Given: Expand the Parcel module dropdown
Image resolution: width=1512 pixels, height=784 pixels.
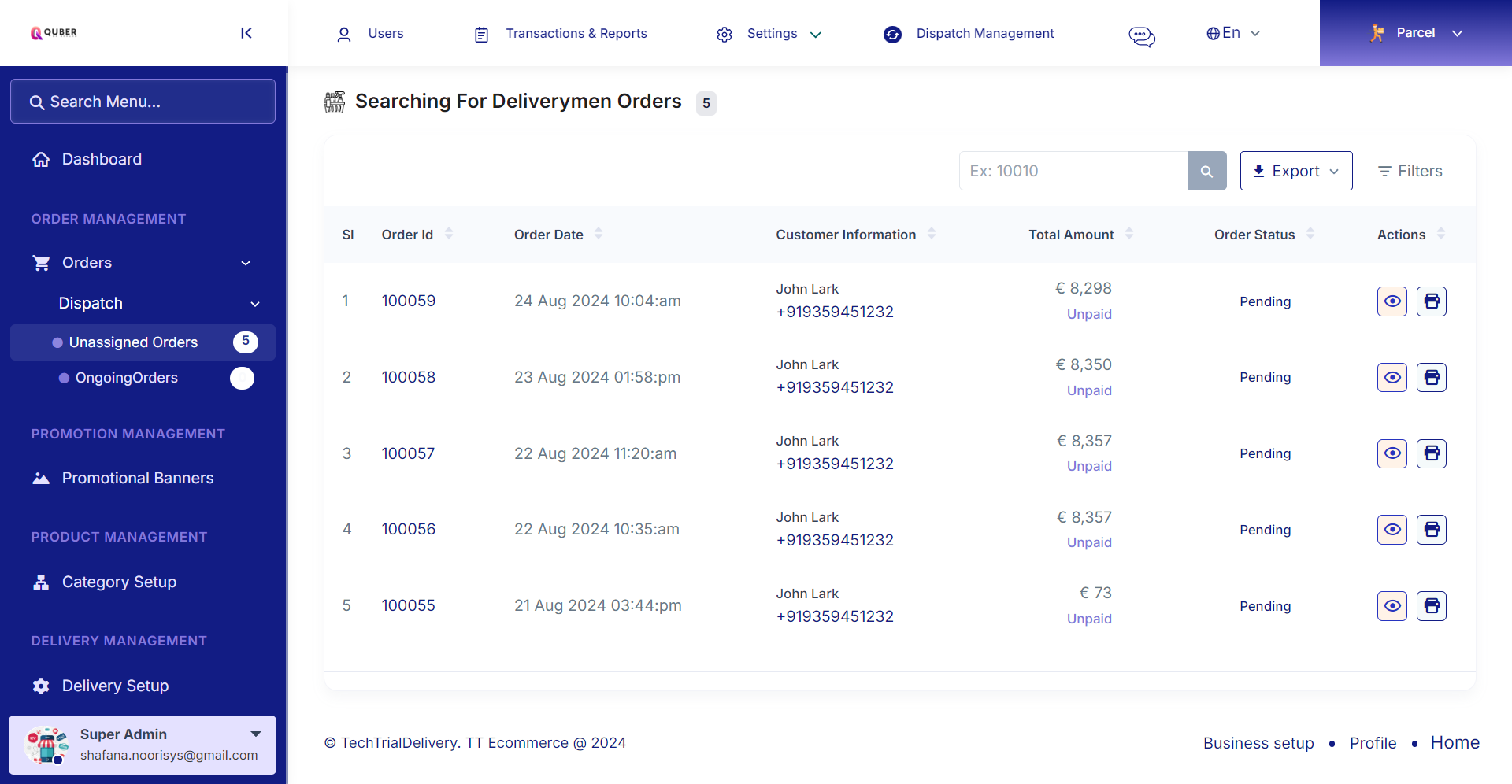Looking at the screenshot, I should pyautogui.click(x=1458, y=33).
